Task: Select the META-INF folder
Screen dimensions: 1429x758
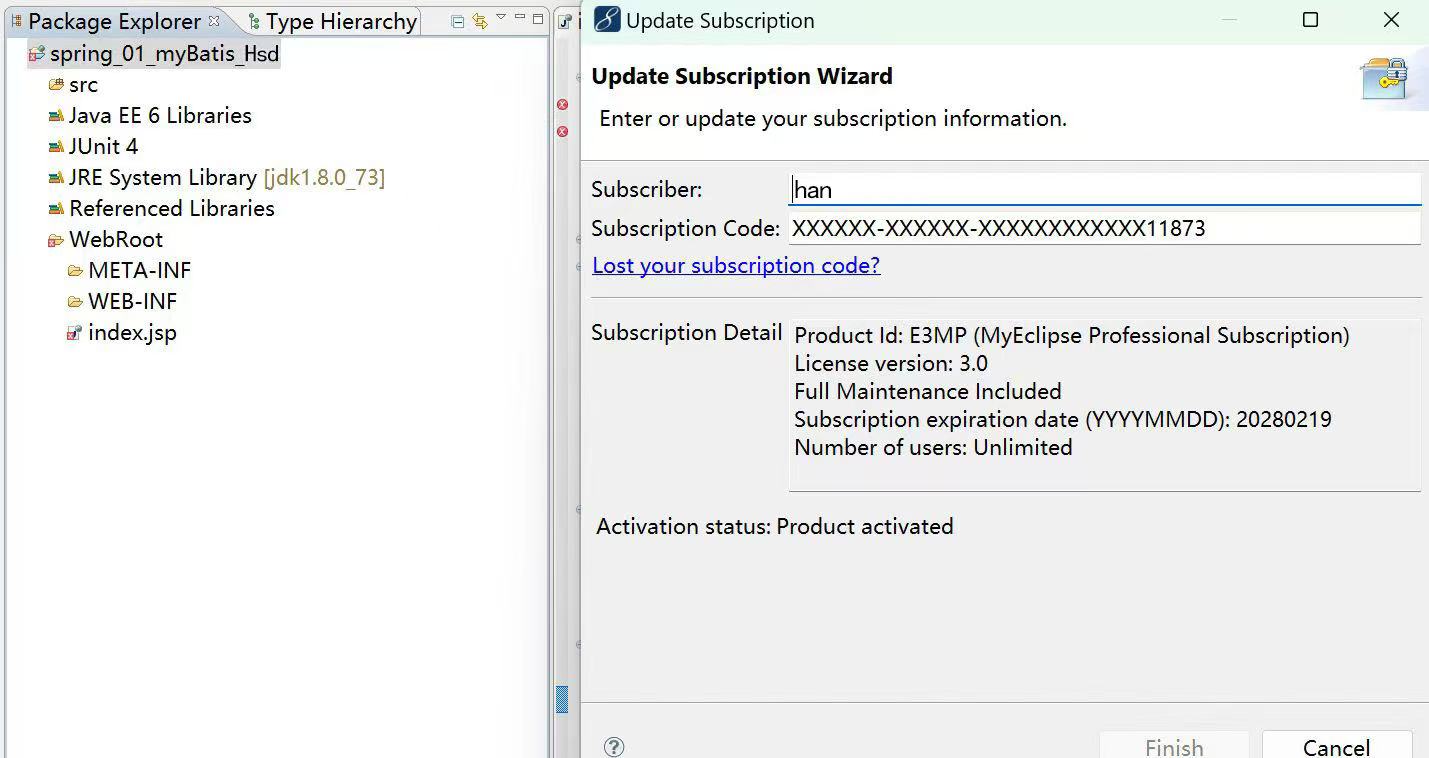Action: point(139,271)
